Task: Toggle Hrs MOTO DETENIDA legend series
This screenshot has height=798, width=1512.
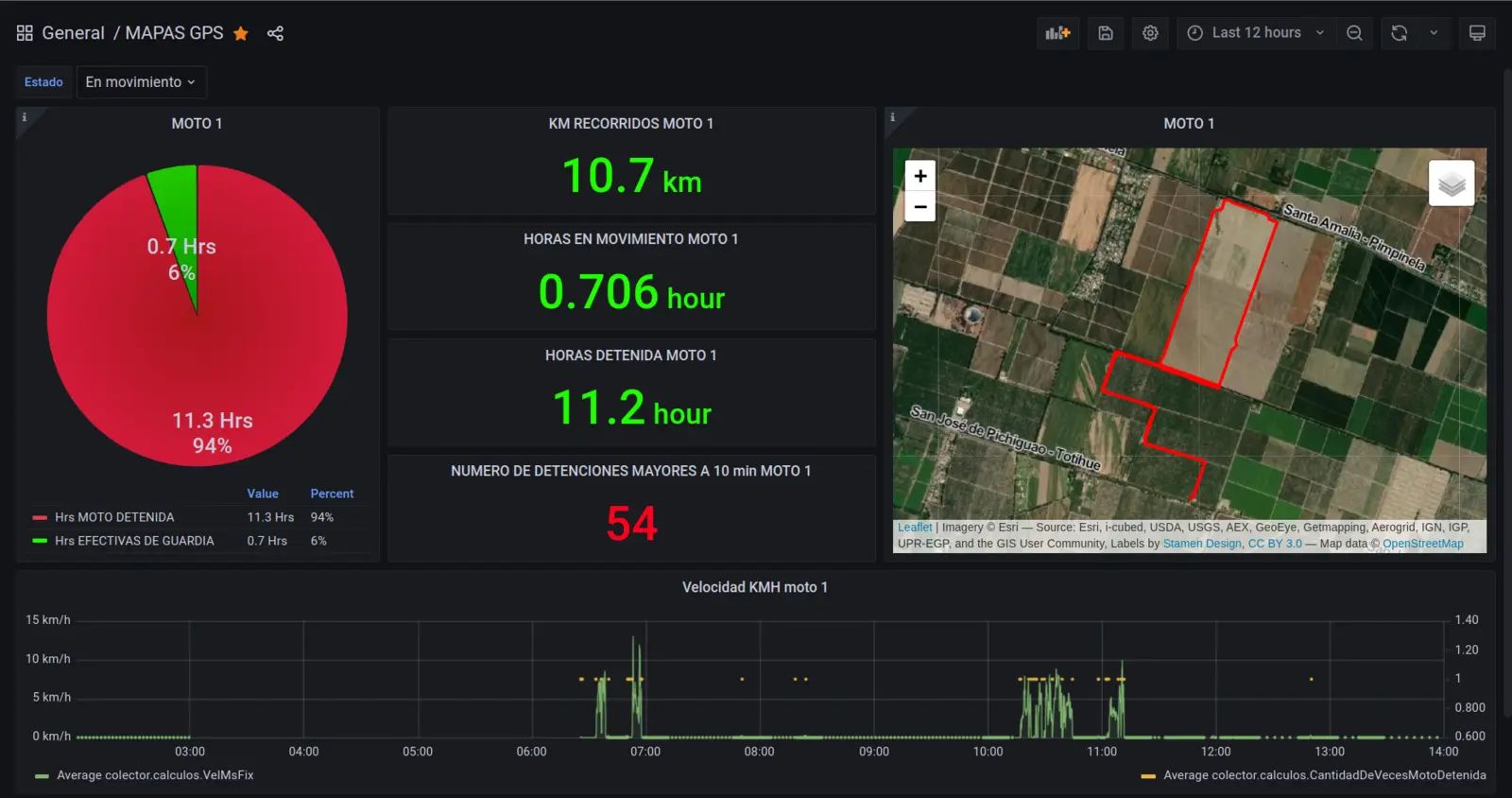Action: coord(114,517)
